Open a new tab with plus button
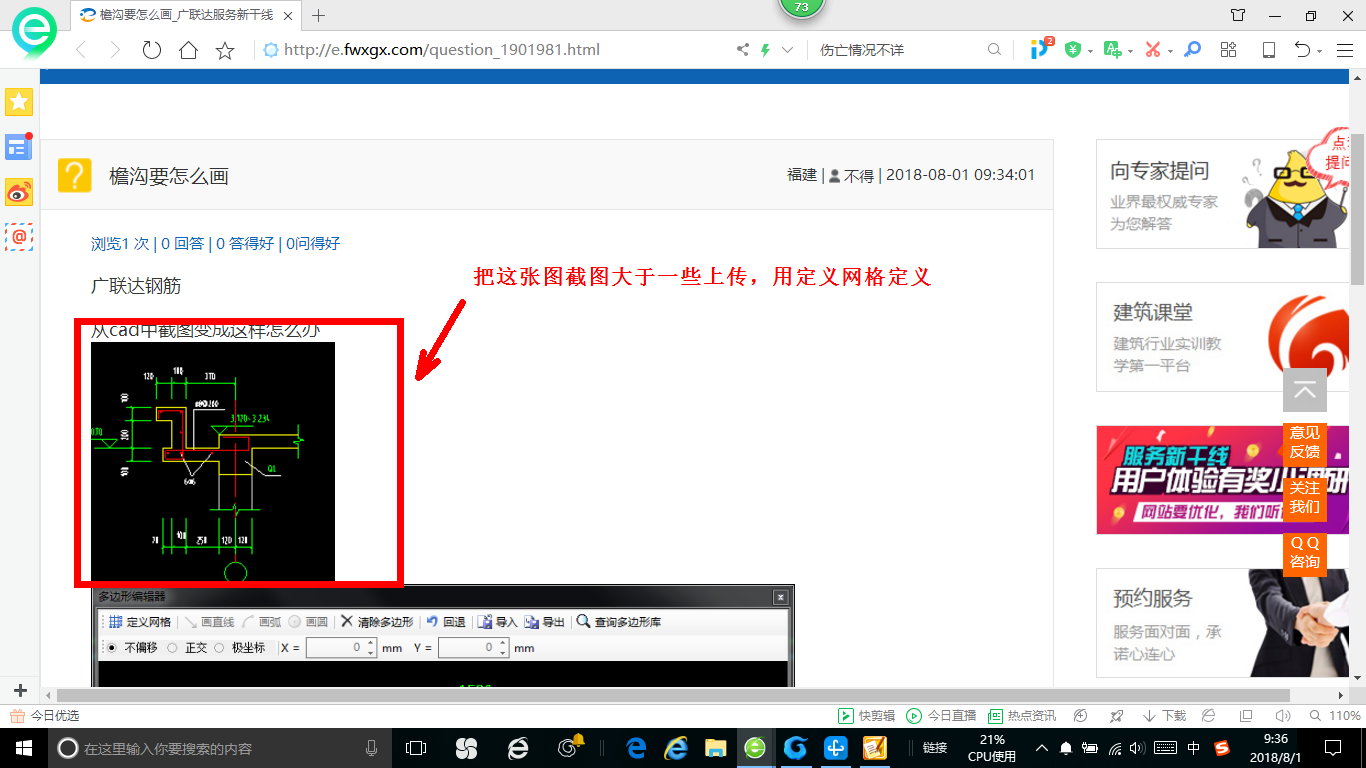The height and width of the screenshot is (768, 1366). tap(319, 15)
